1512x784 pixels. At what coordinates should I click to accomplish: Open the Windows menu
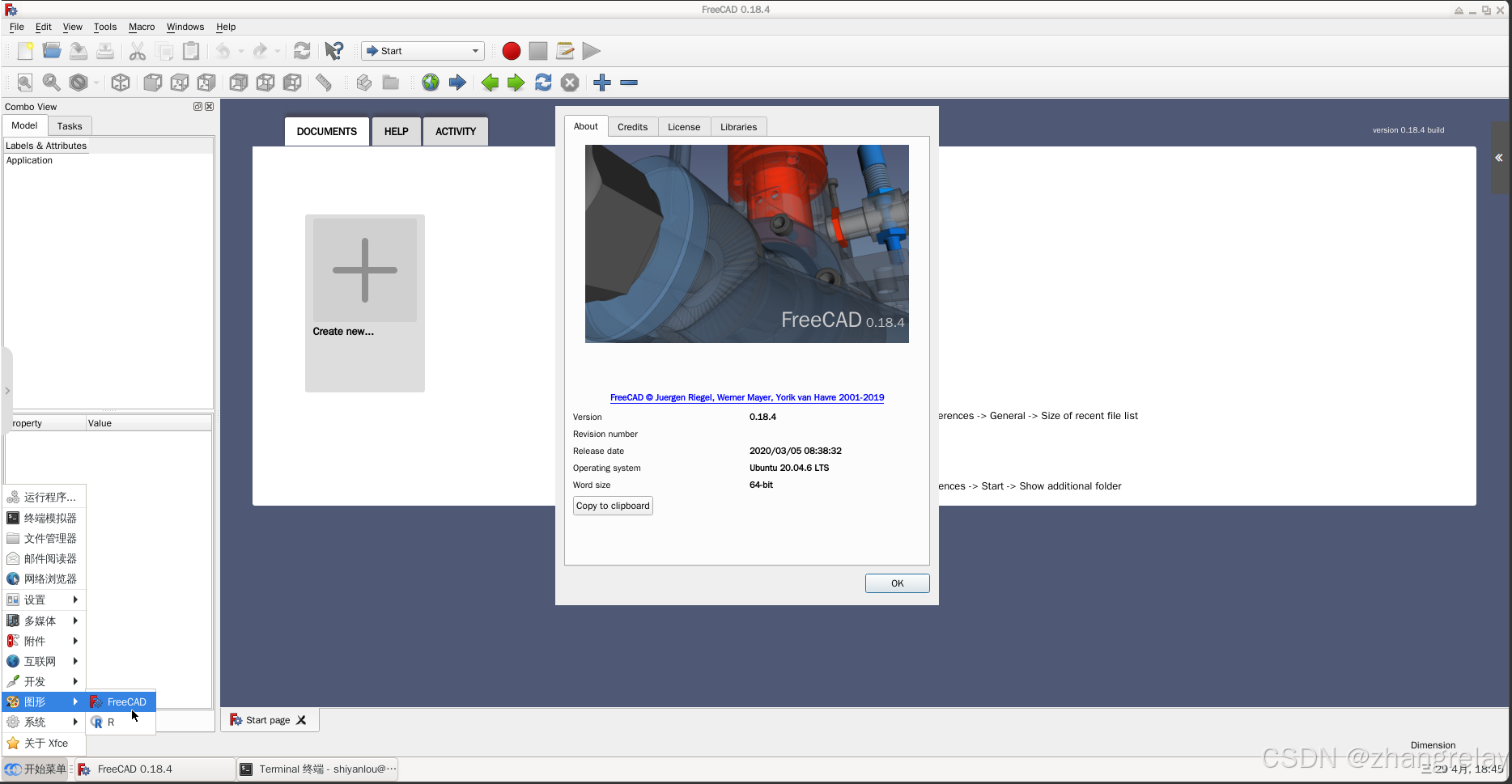coord(185,27)
